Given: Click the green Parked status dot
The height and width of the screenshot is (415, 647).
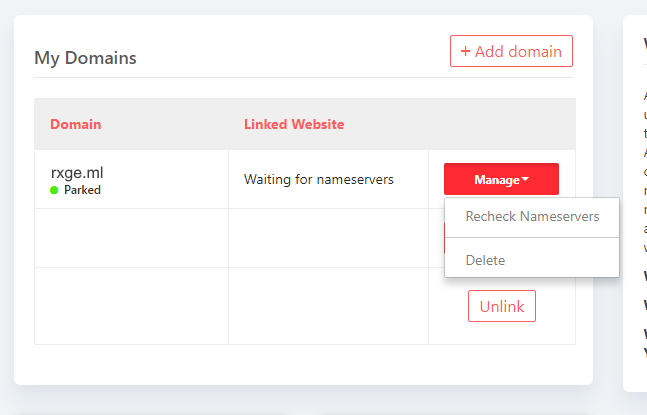Looking at the screenshot, I should [54, 190].
